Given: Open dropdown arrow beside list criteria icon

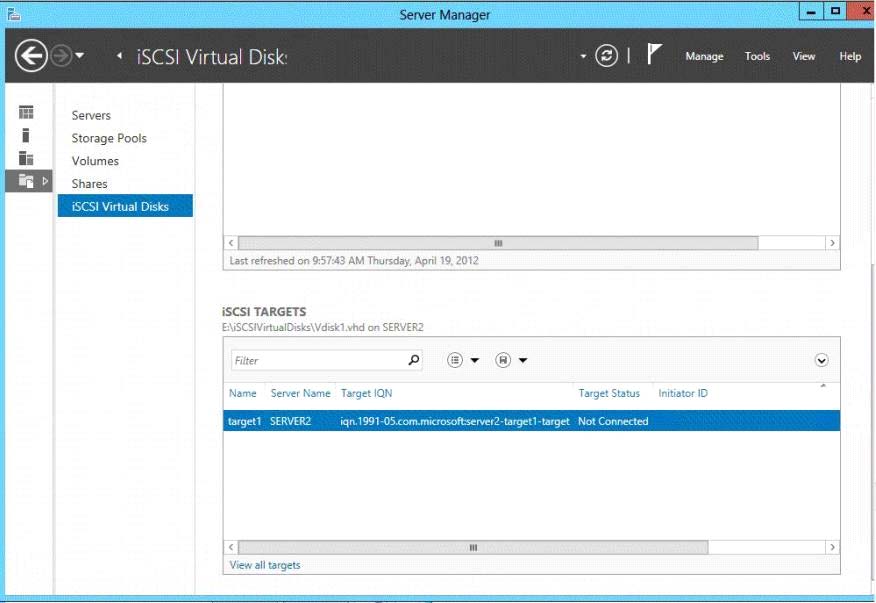Looking at the screenshot, I should click(x=475, y=360).
